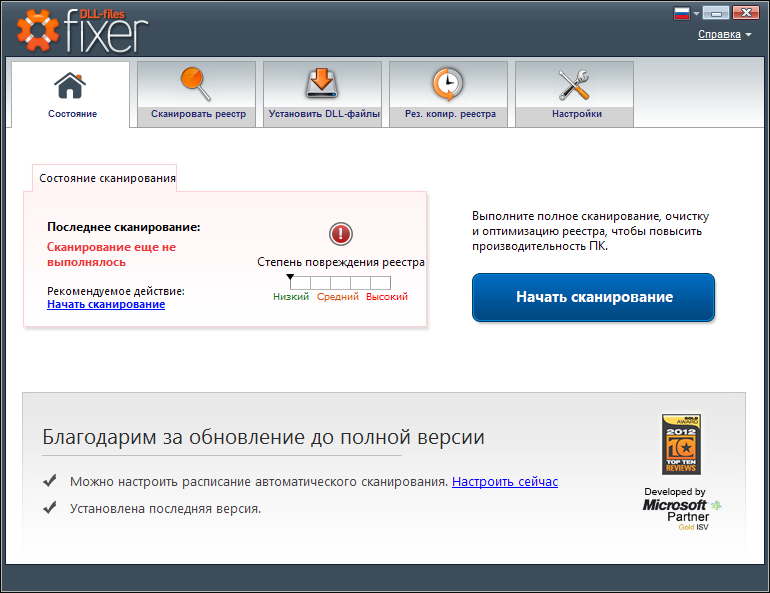Click the Настроить сейчас link
Screen dimensions: 770x593
click(x=505, y=482)
